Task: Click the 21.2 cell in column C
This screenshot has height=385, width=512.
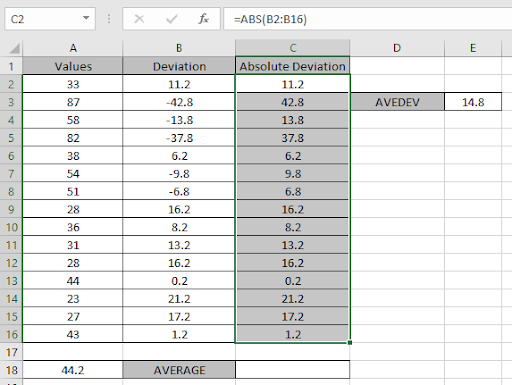Action: (293, 299)
